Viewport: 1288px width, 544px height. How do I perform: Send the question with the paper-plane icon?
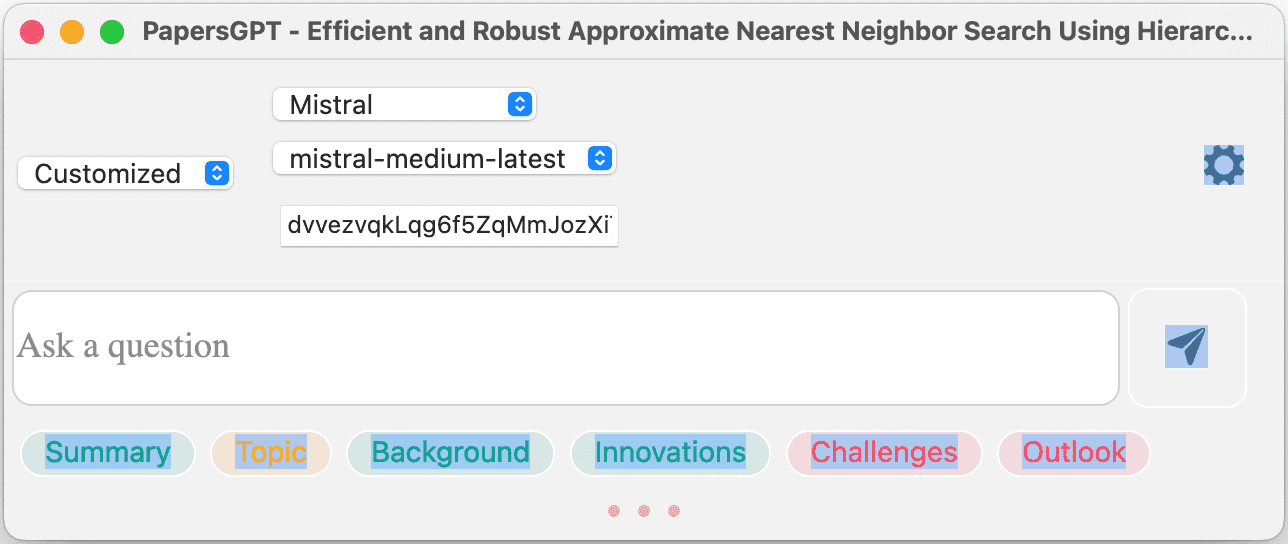click(x=1187, y=347)
